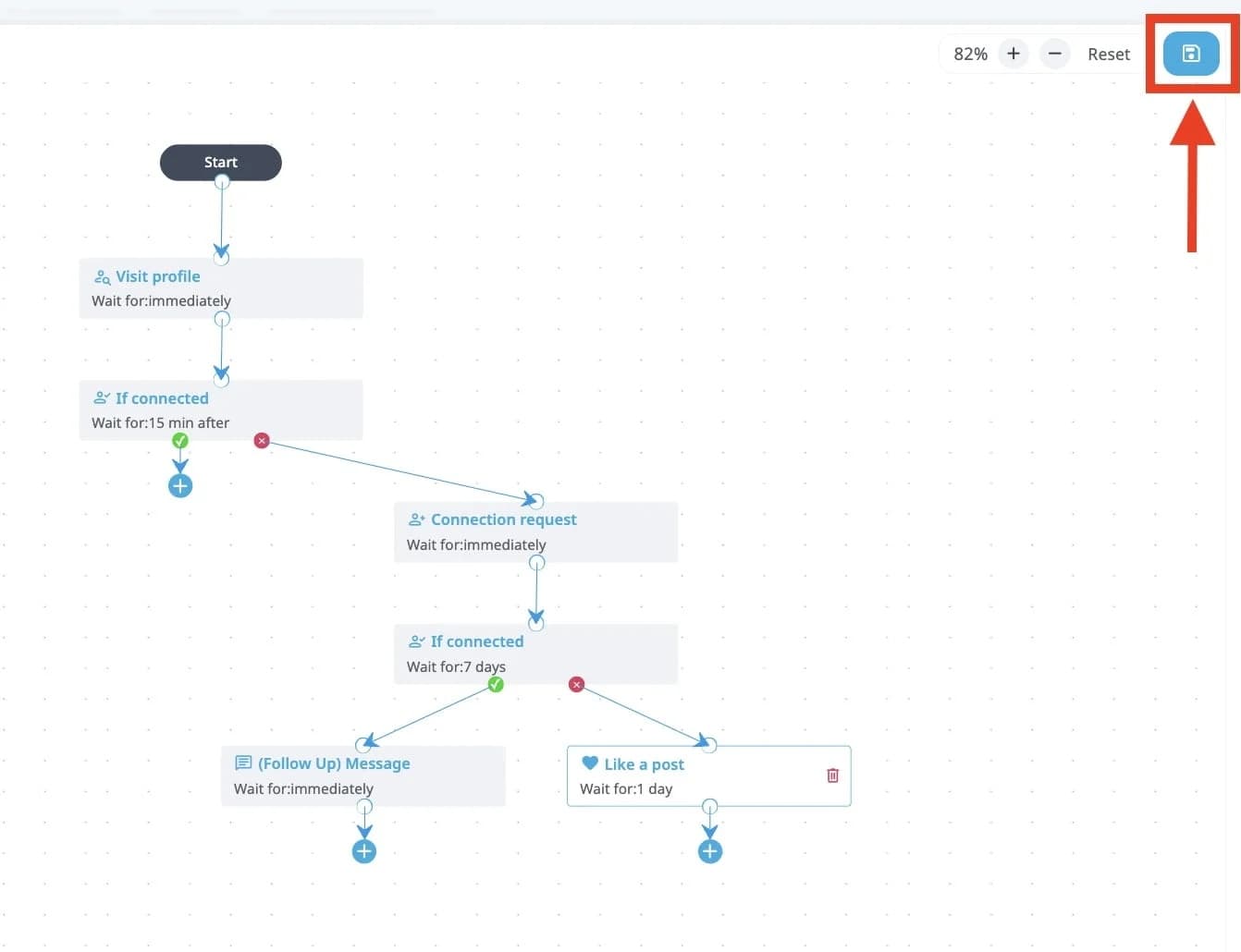Click the "Wait for:1 day" text
Screen dimensions: 1241x952
[x=626, y=789]
